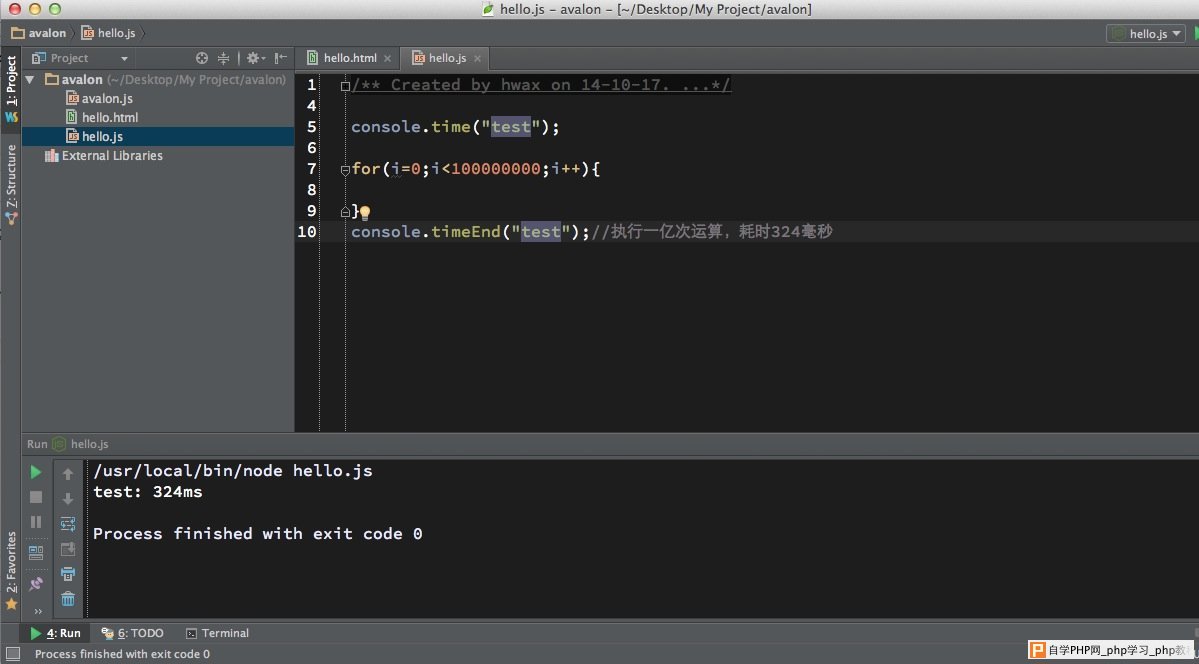Hide the Project tool window
Image resolution: width=1199 pixels, height=664 pixels.
click(x=281, y=58)
